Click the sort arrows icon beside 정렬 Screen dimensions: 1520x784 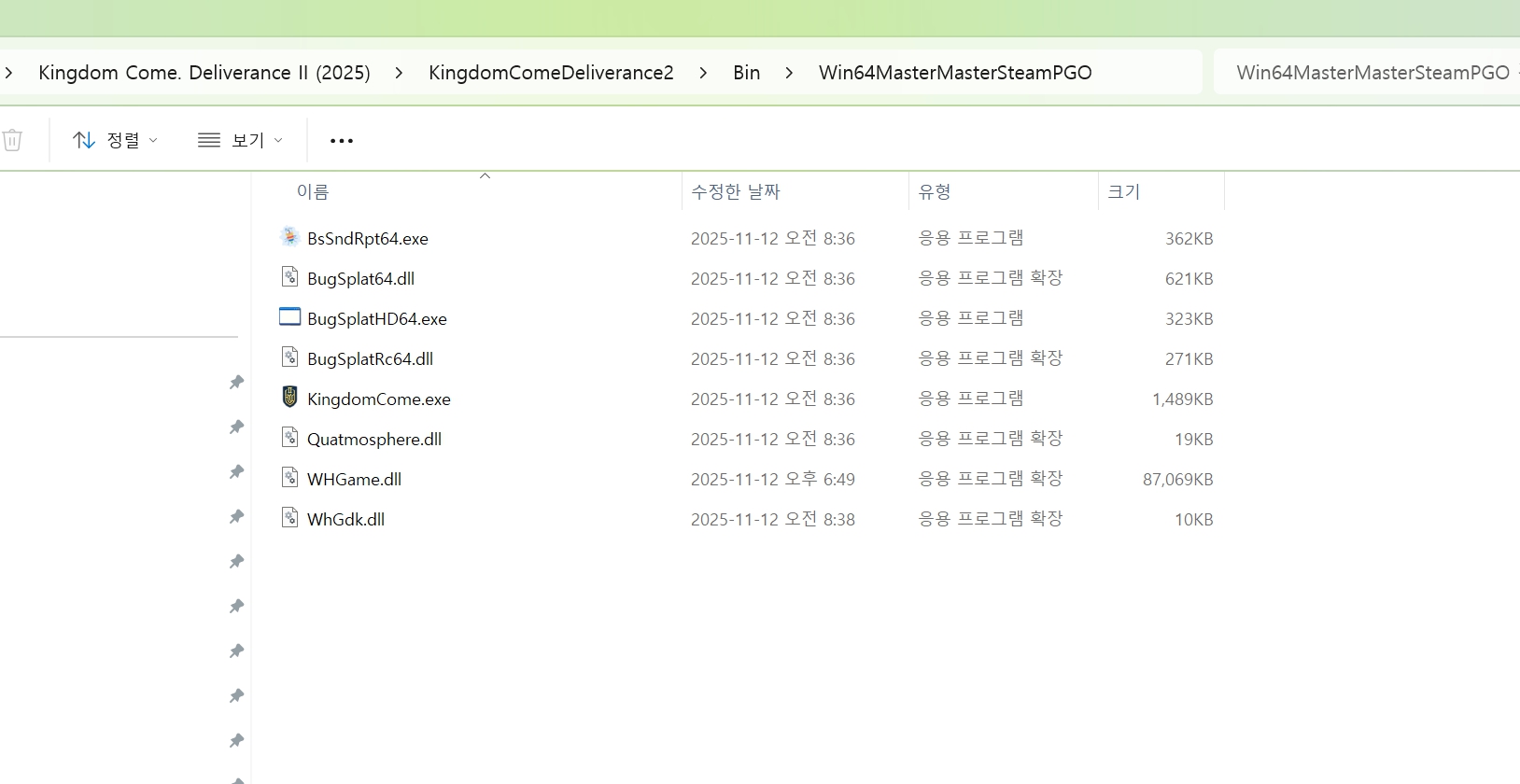coord(84,140)
